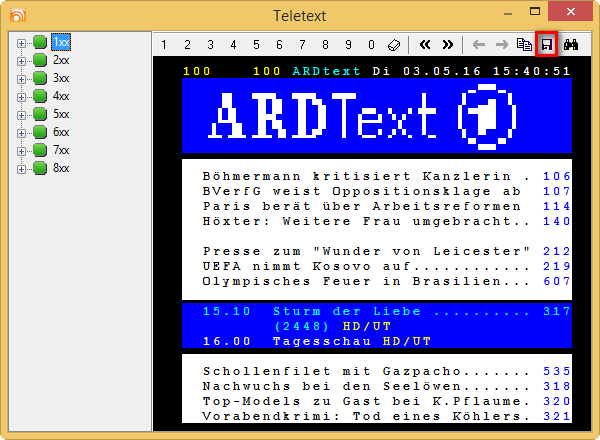This screenshot has height=440, width=600.
Task: Click page number 140 for Höxter headline
Action: tap(557, 221)
